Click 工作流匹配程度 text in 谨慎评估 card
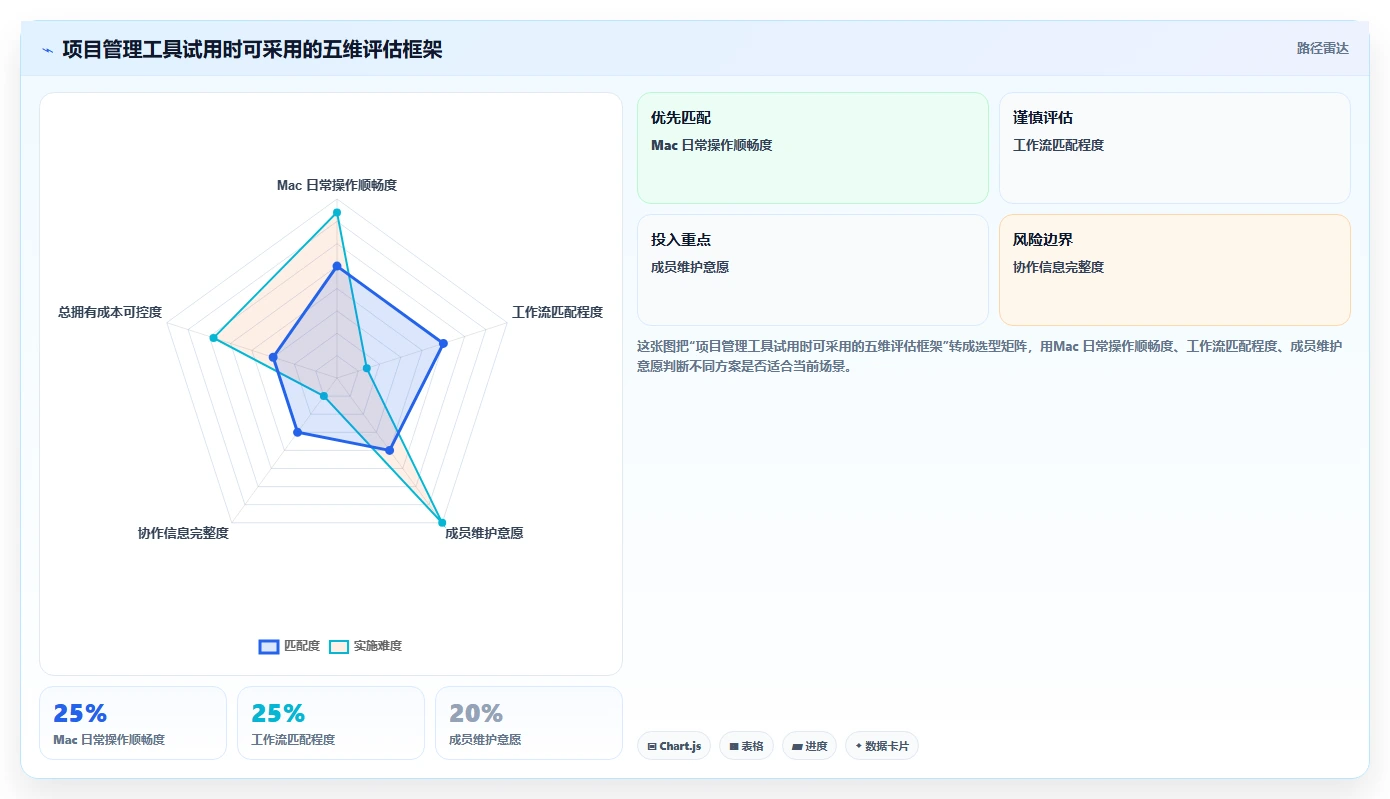 (1058, 145)
